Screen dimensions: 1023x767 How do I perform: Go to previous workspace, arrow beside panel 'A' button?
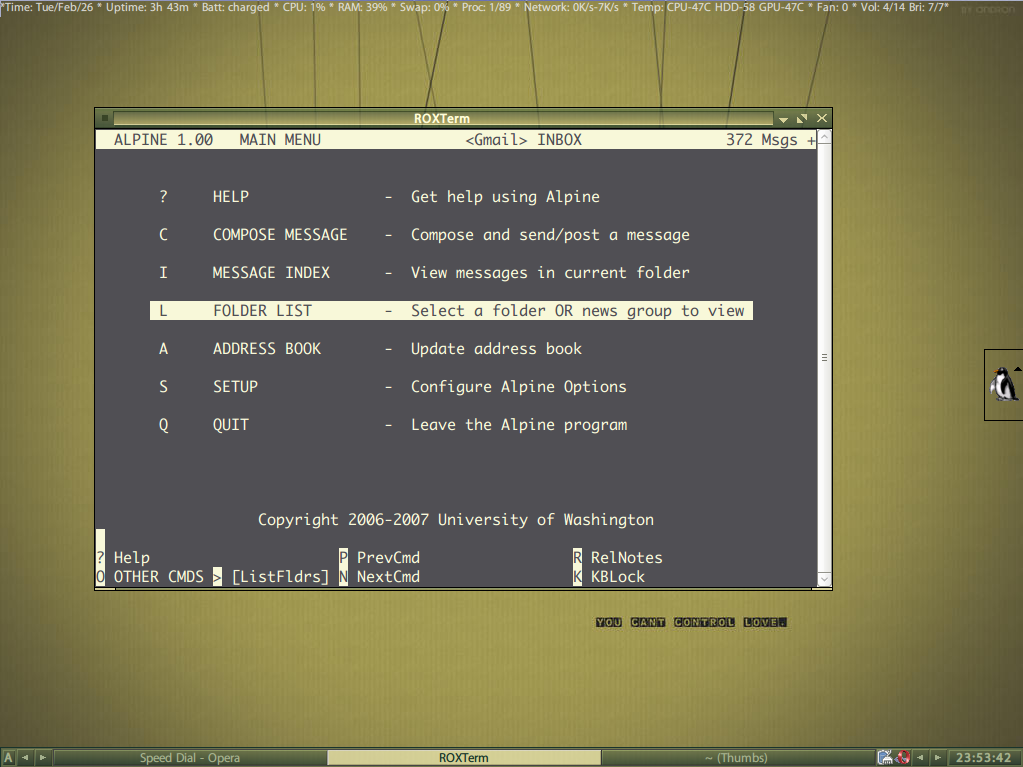tap(25, 757)
